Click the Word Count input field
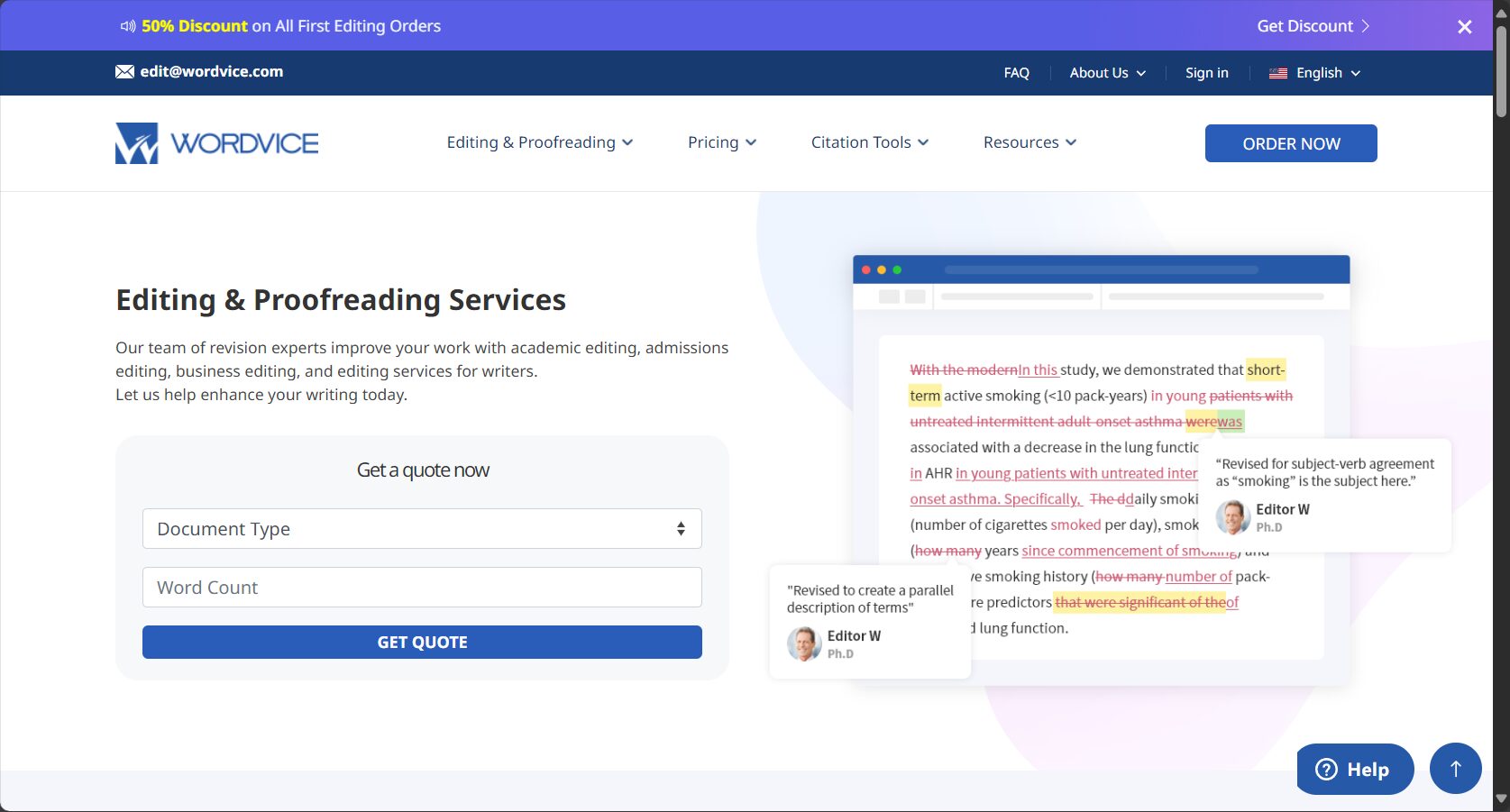 (422, 588)
